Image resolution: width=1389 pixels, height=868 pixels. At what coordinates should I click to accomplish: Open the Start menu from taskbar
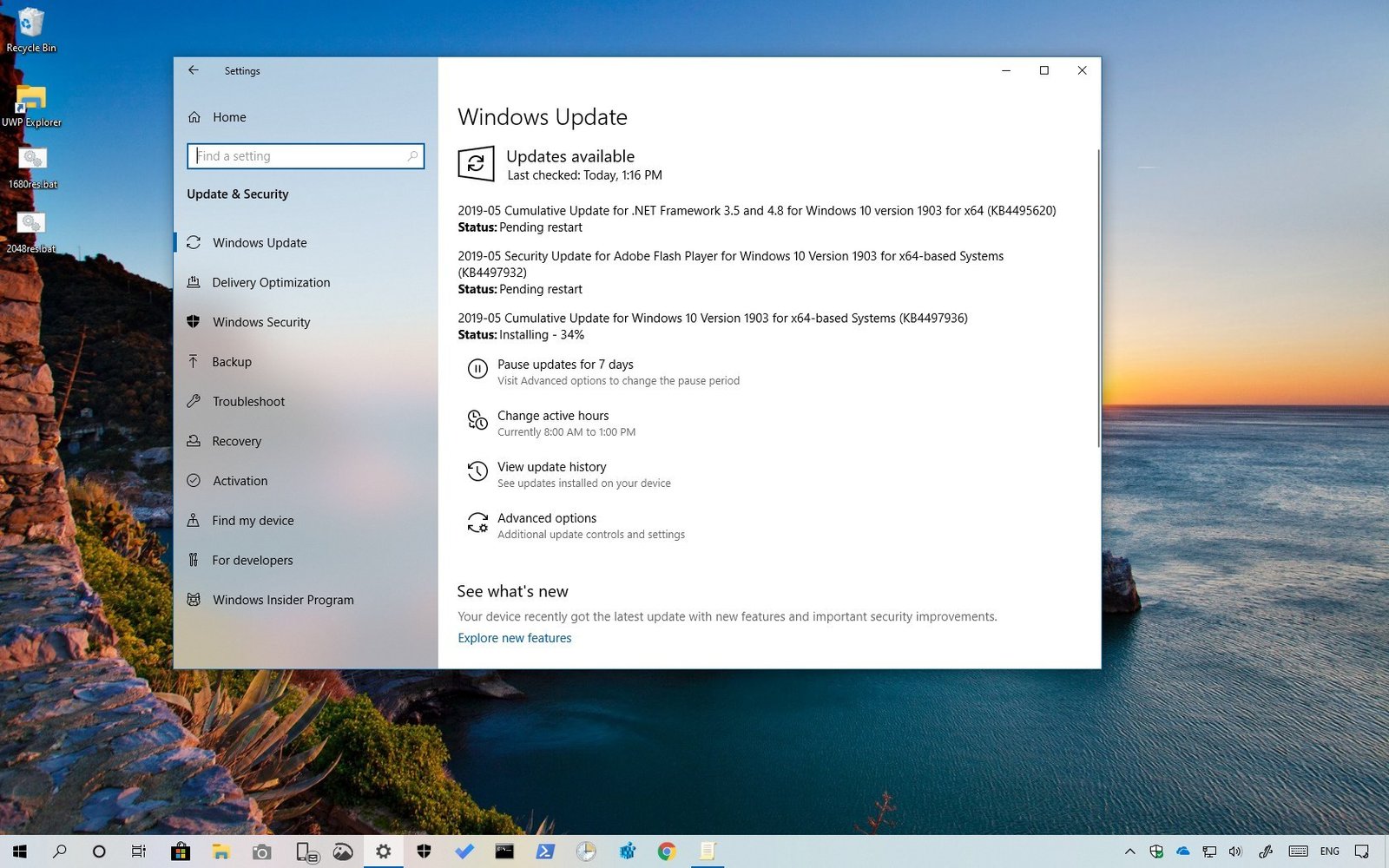coord(19,852)
